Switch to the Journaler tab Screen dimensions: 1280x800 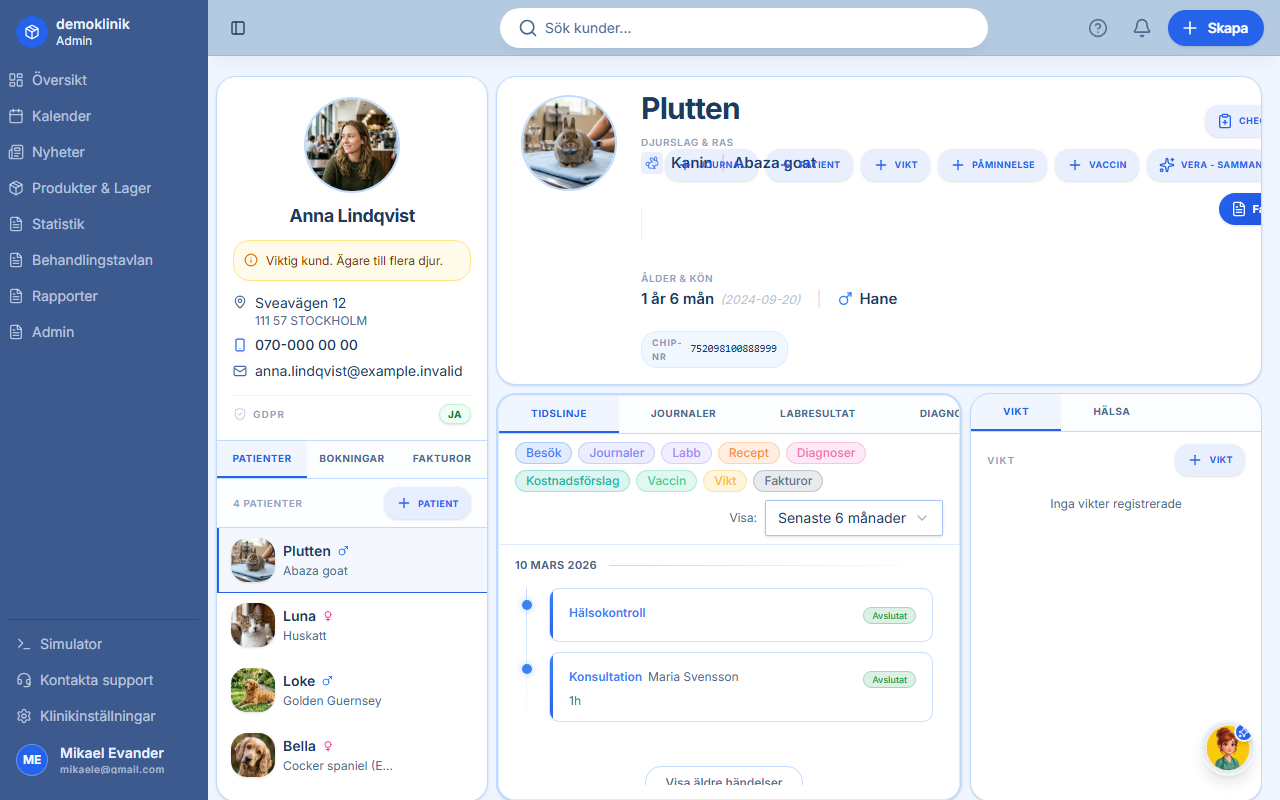pos(683,413)
